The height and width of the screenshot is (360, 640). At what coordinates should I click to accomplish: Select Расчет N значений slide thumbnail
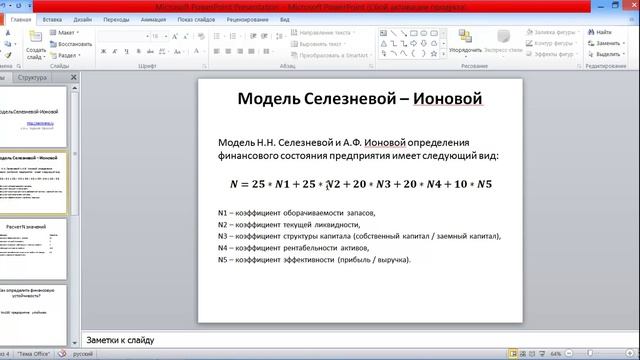tap(33, 249)
